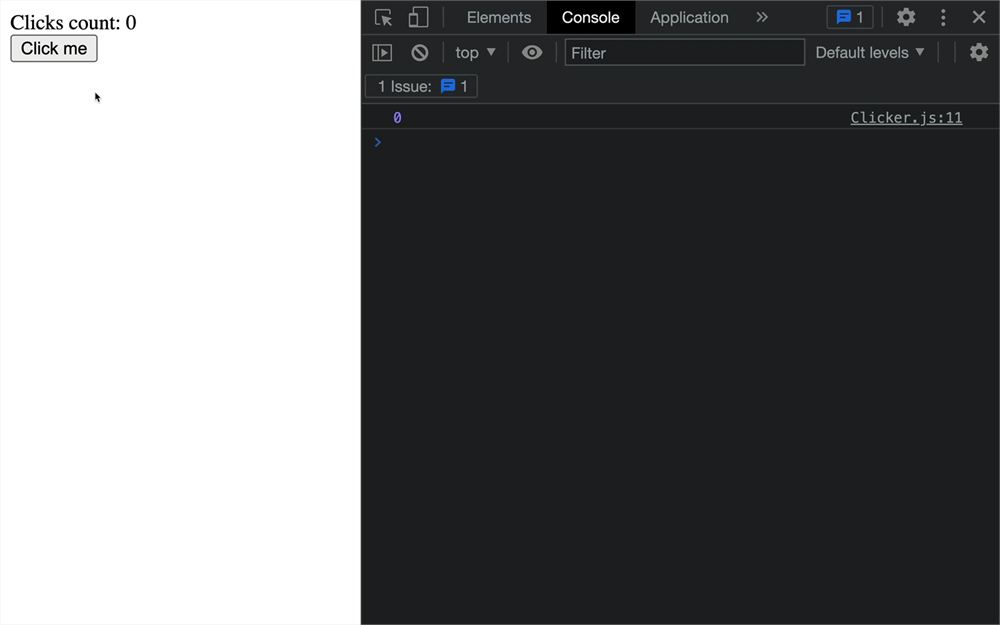Image resolution: width=1000 pixels, height=625 pixels.
Task: Click the "Click me" button
Action: (54, 48)
